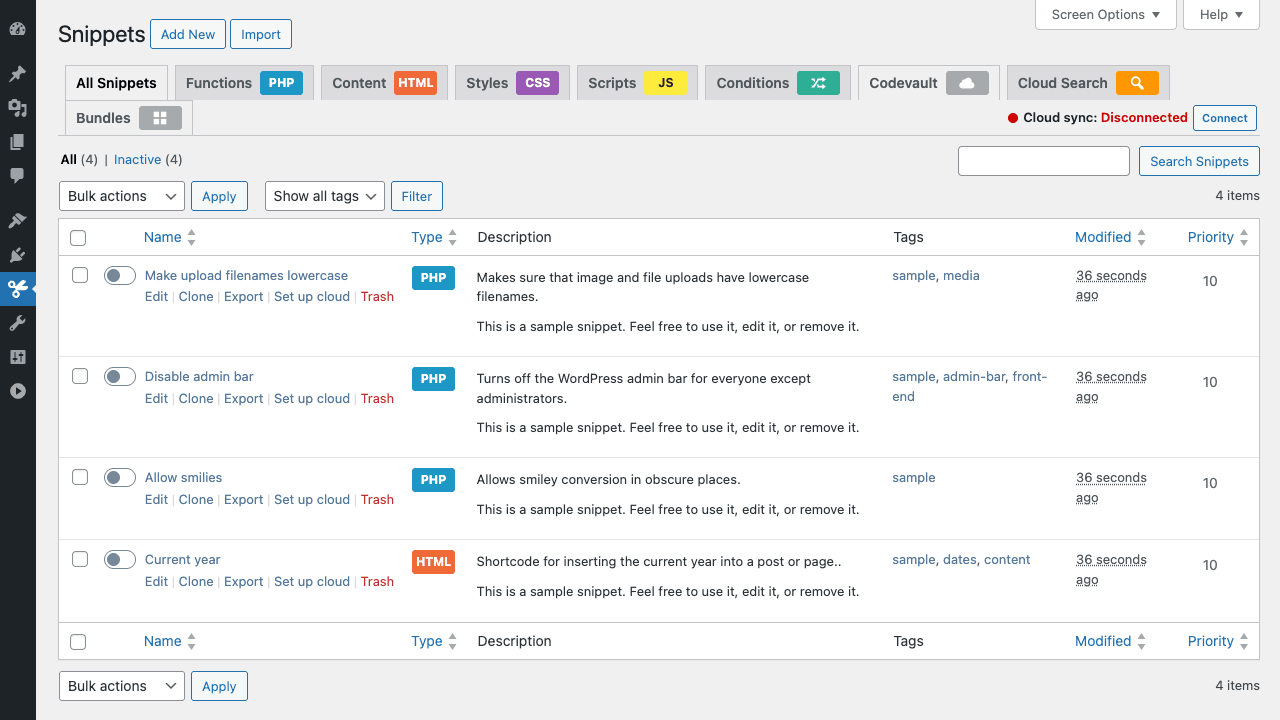This screenshot has width=1280, height=720.
Task: Click the orange magnifier icon on Cloud Search
Action: [x=1137, y=83]
